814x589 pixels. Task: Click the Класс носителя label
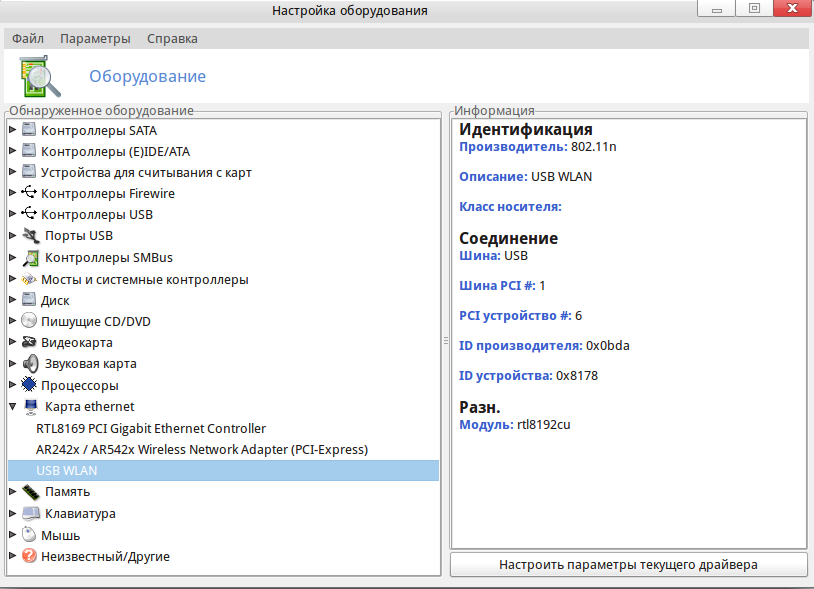(x=510, y=207)
